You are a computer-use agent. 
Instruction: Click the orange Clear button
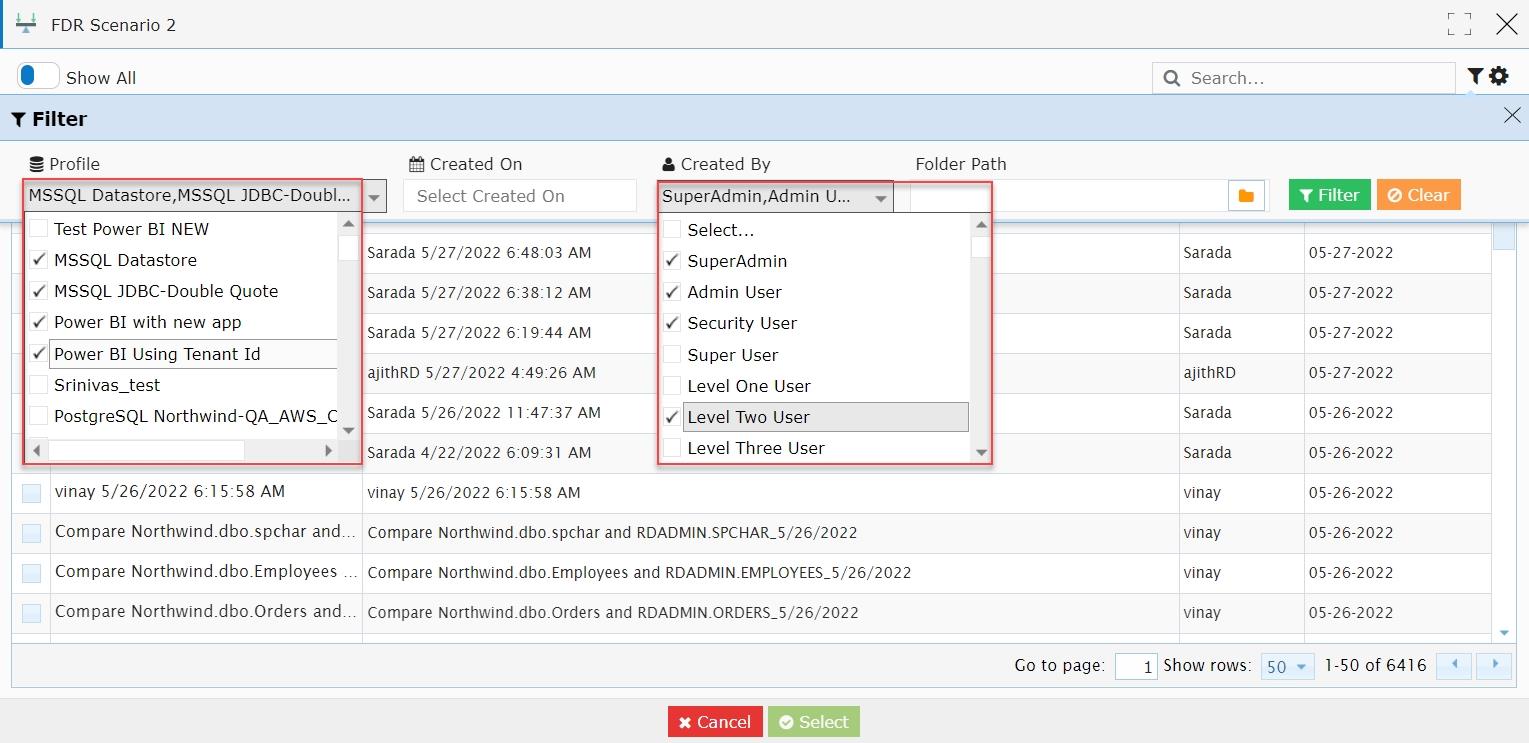1418,195
